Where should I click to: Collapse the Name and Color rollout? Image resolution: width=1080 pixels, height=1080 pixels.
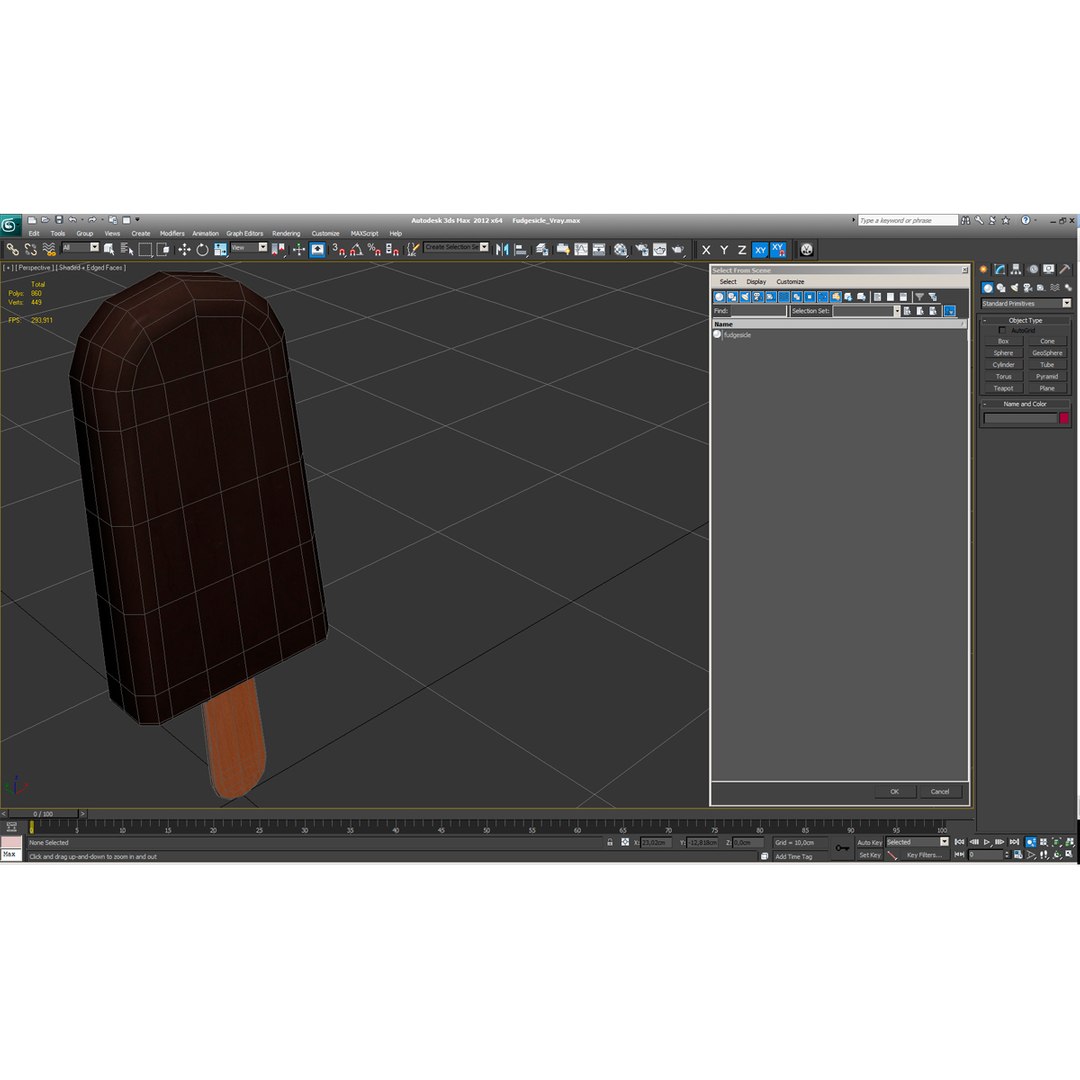coord(1025,404)
